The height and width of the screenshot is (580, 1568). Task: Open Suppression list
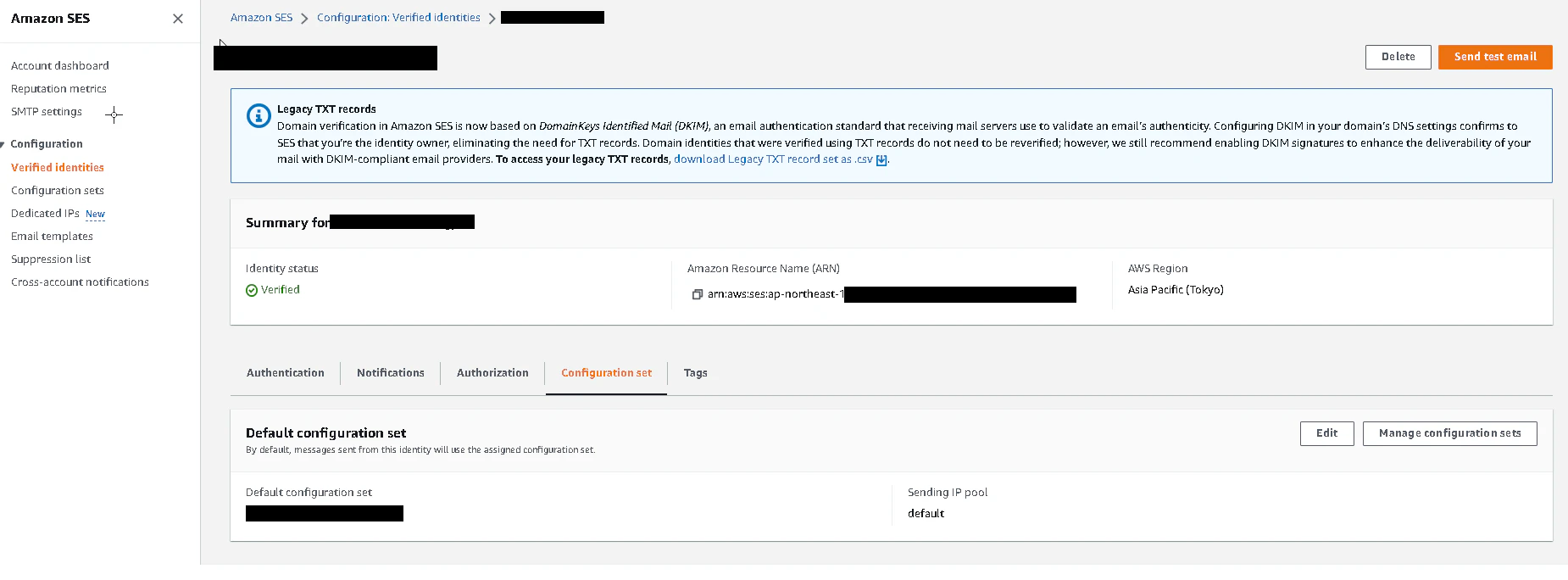point(51,259)
